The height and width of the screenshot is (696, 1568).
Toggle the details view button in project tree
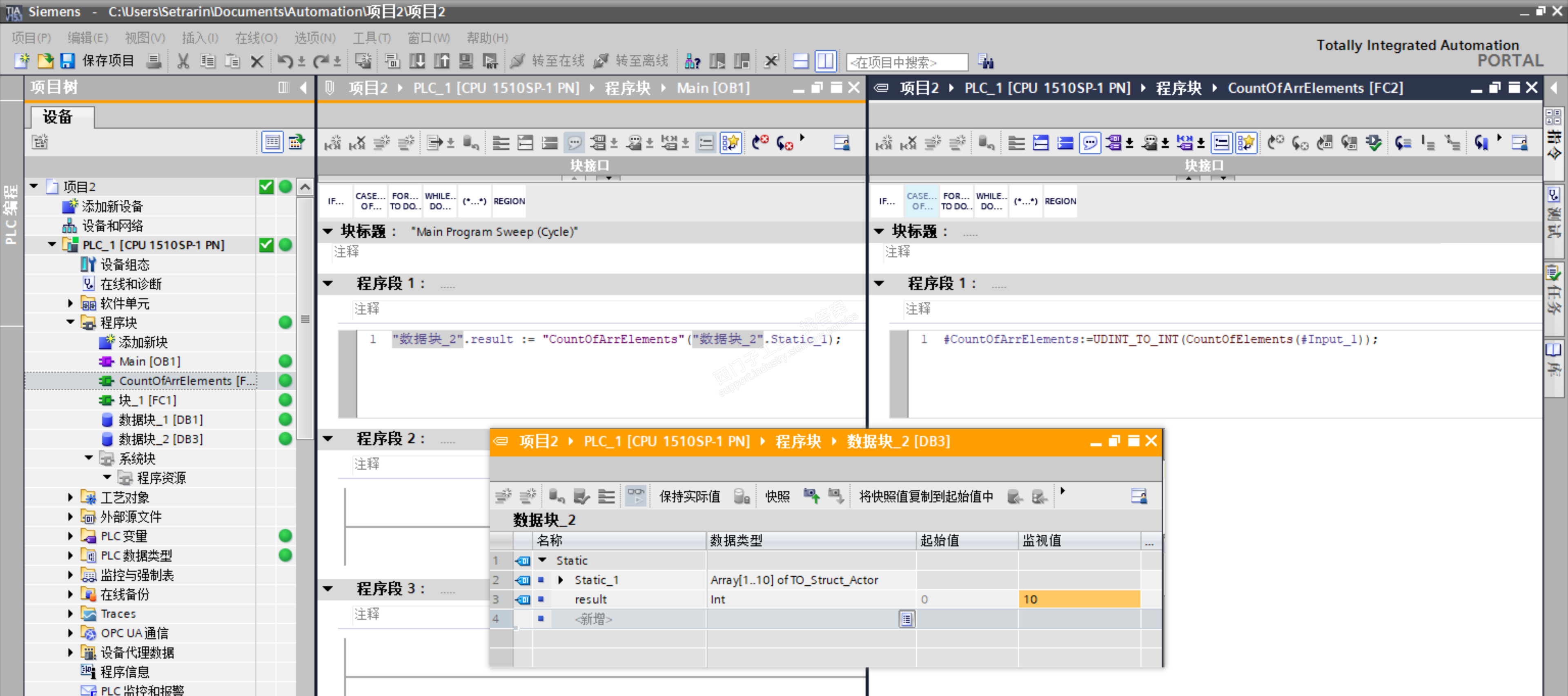(x=272, y=142)
